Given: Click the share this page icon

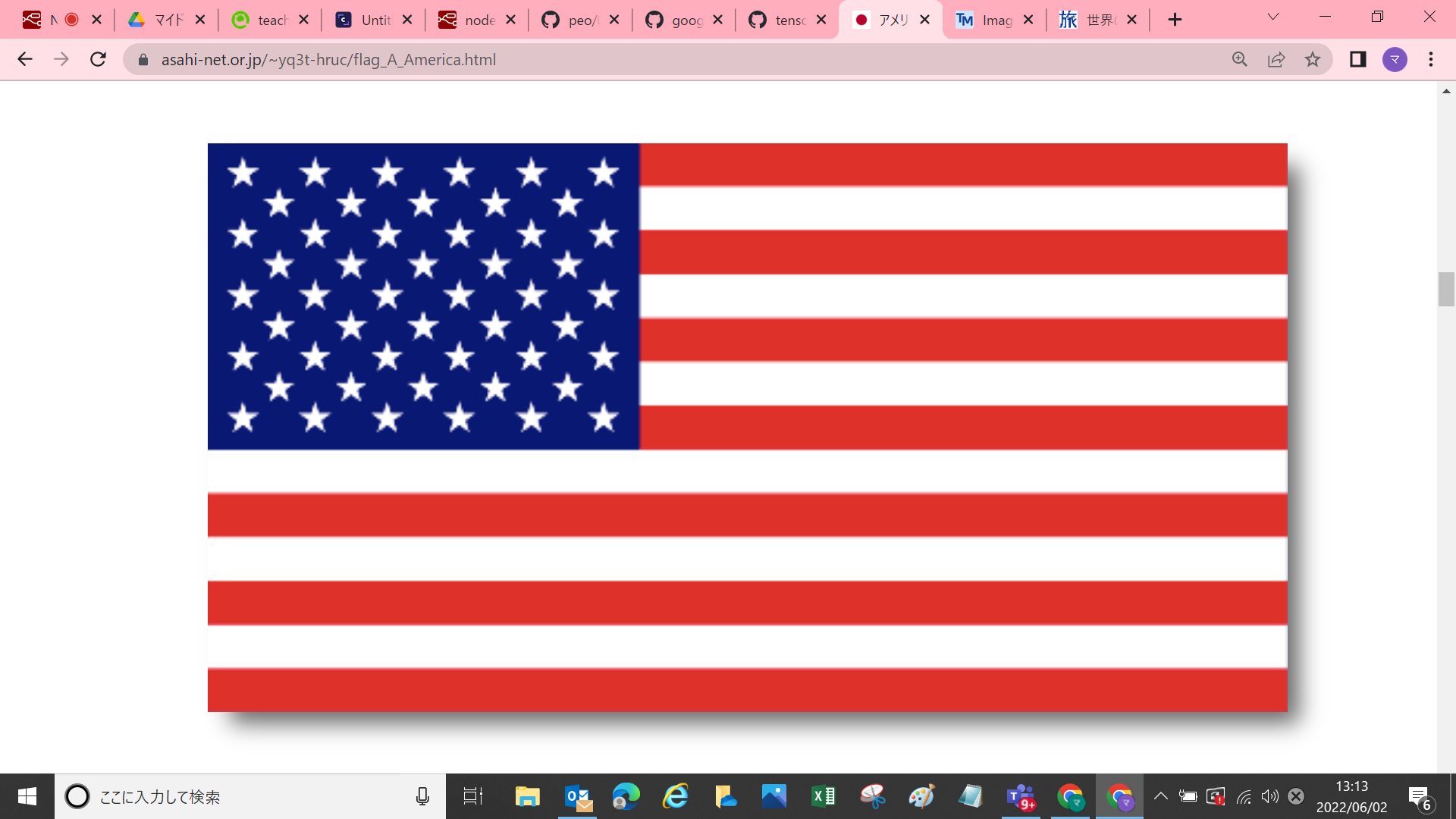Looking at the screenshot, I should (1276, 59).
